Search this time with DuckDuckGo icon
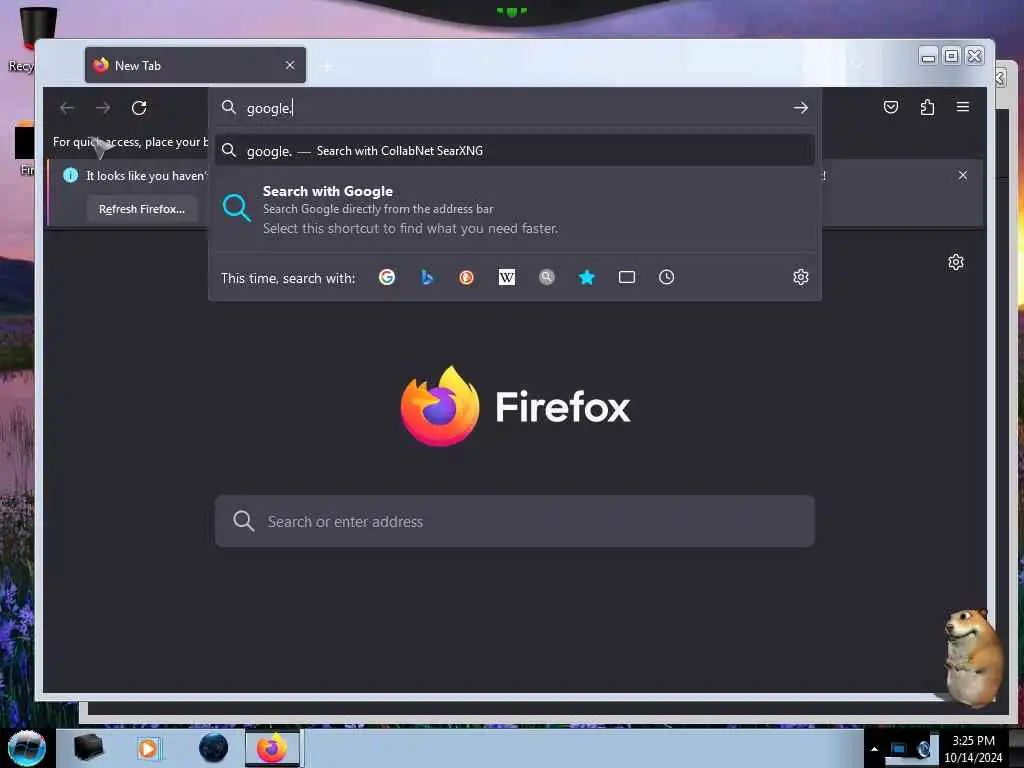 coord(466,278)
